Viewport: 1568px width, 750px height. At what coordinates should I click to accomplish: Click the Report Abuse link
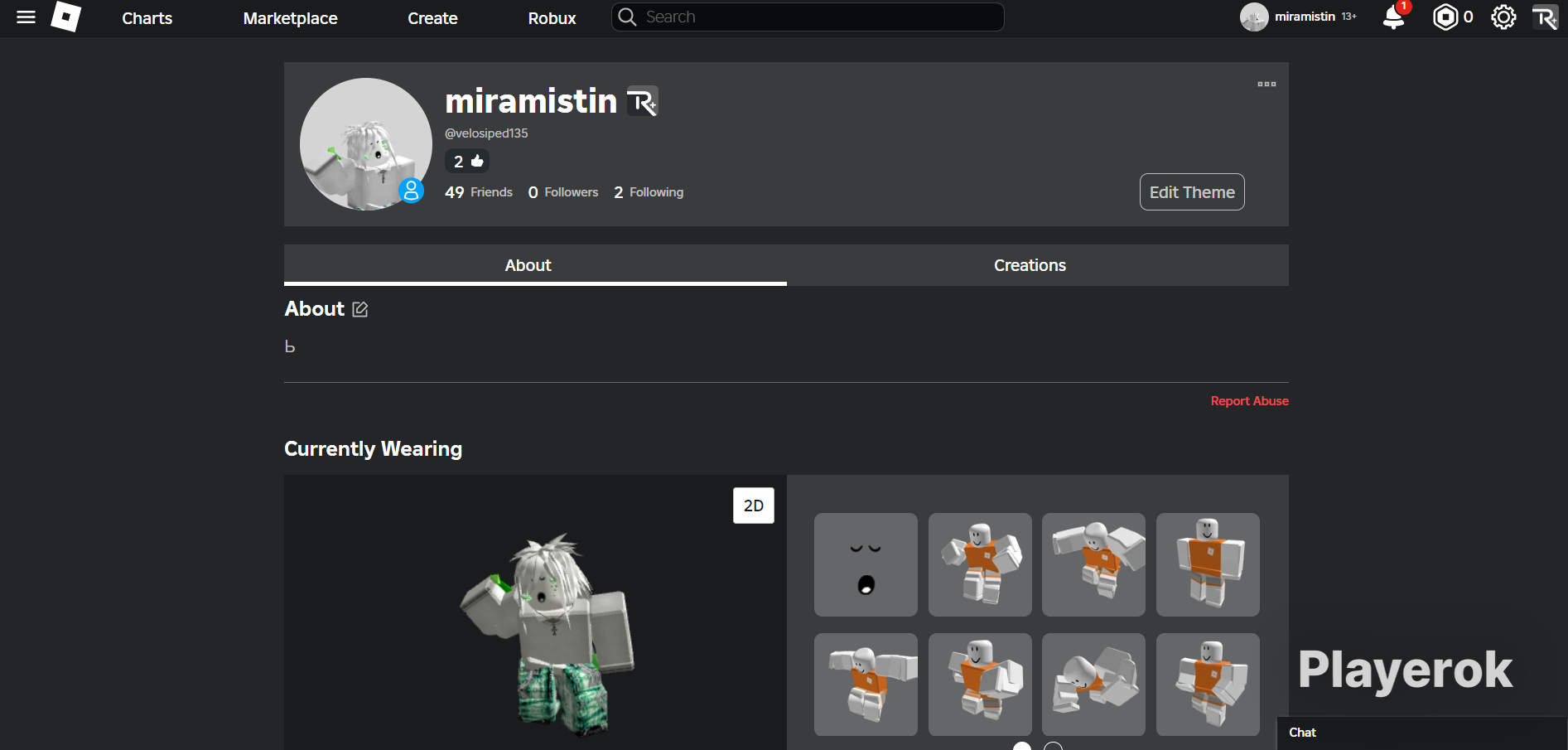coord(1249,401)
